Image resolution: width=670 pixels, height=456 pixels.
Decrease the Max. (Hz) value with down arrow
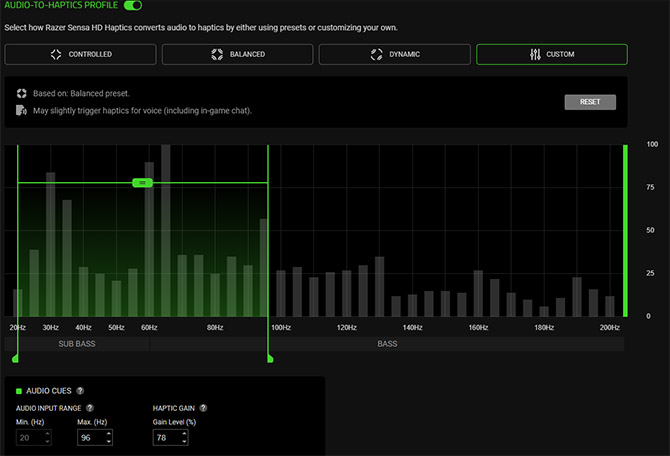point(109,441)
